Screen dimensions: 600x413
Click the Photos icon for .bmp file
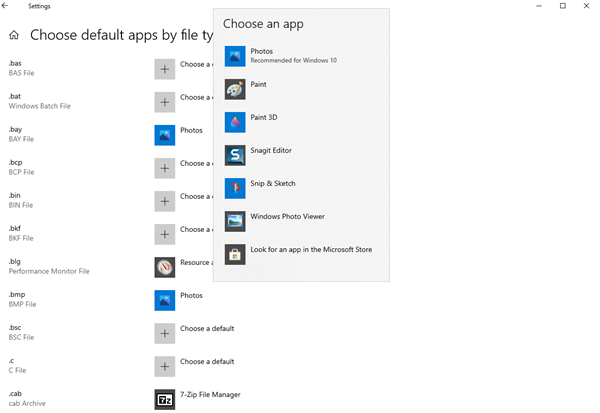point(165,300)
